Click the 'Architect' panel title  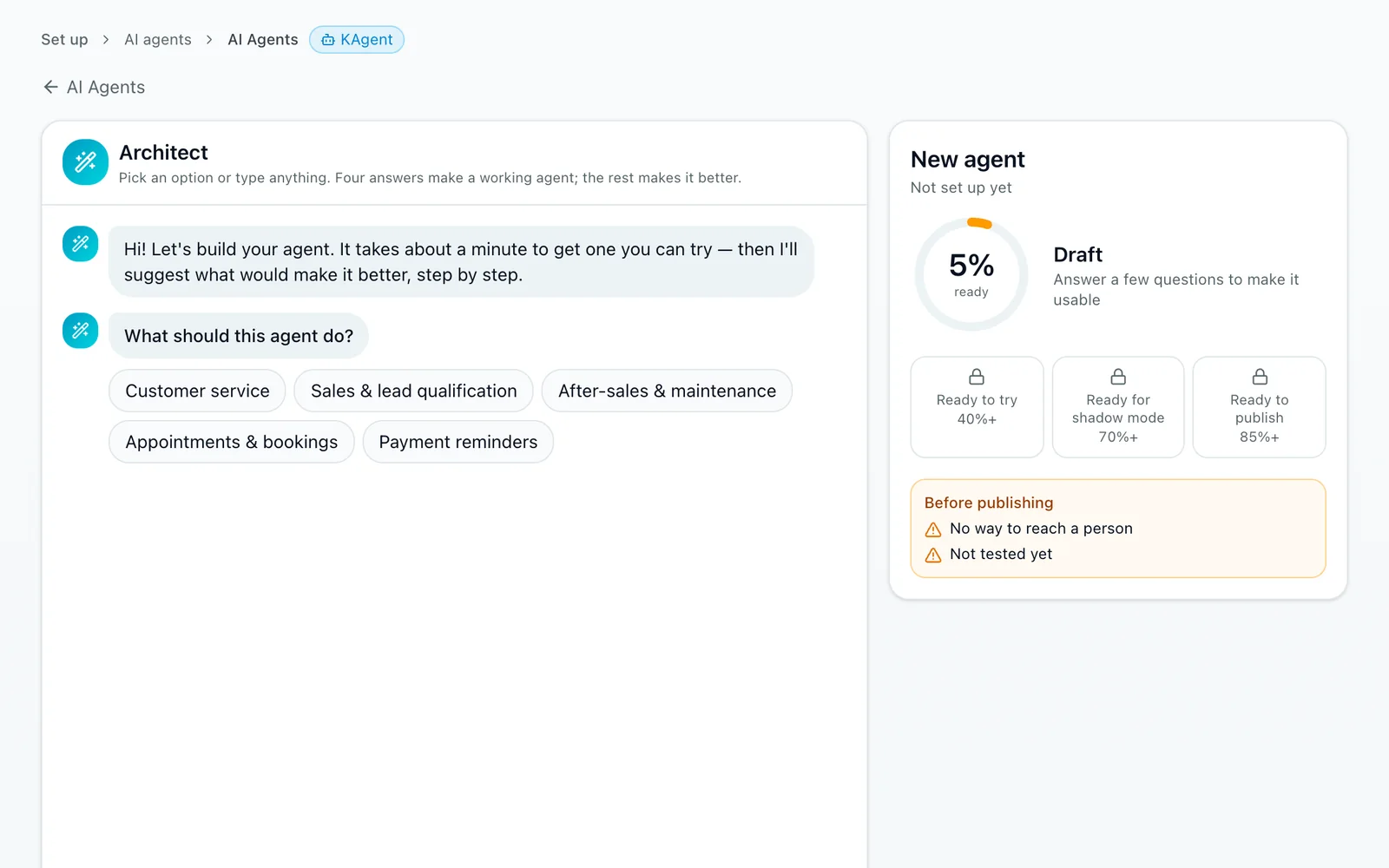point(163,153)
